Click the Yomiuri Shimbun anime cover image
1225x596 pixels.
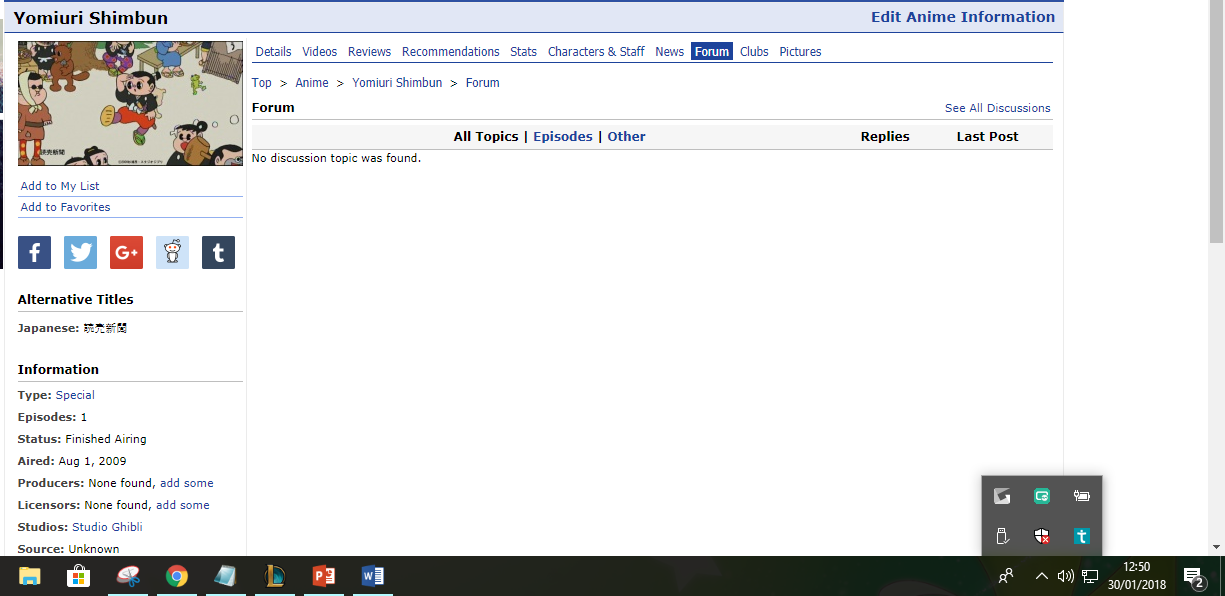click(130, 103)
